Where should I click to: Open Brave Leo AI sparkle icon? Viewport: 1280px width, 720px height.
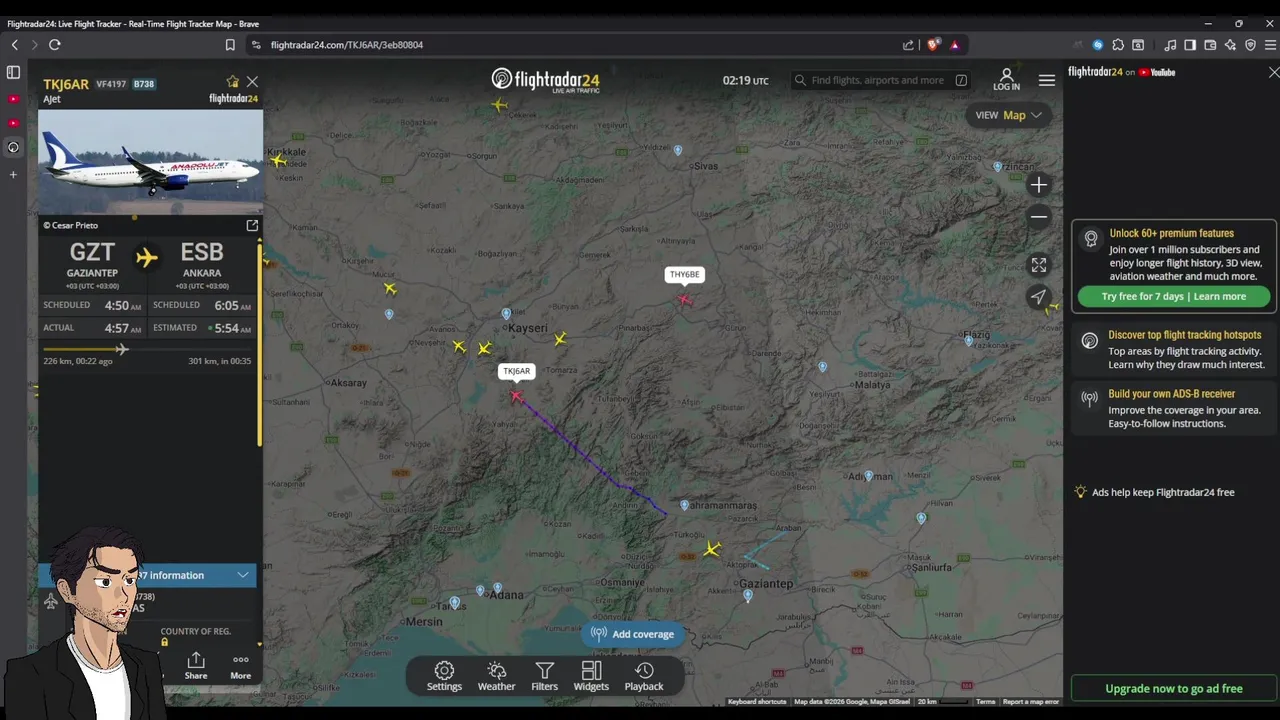[1230, 45]
